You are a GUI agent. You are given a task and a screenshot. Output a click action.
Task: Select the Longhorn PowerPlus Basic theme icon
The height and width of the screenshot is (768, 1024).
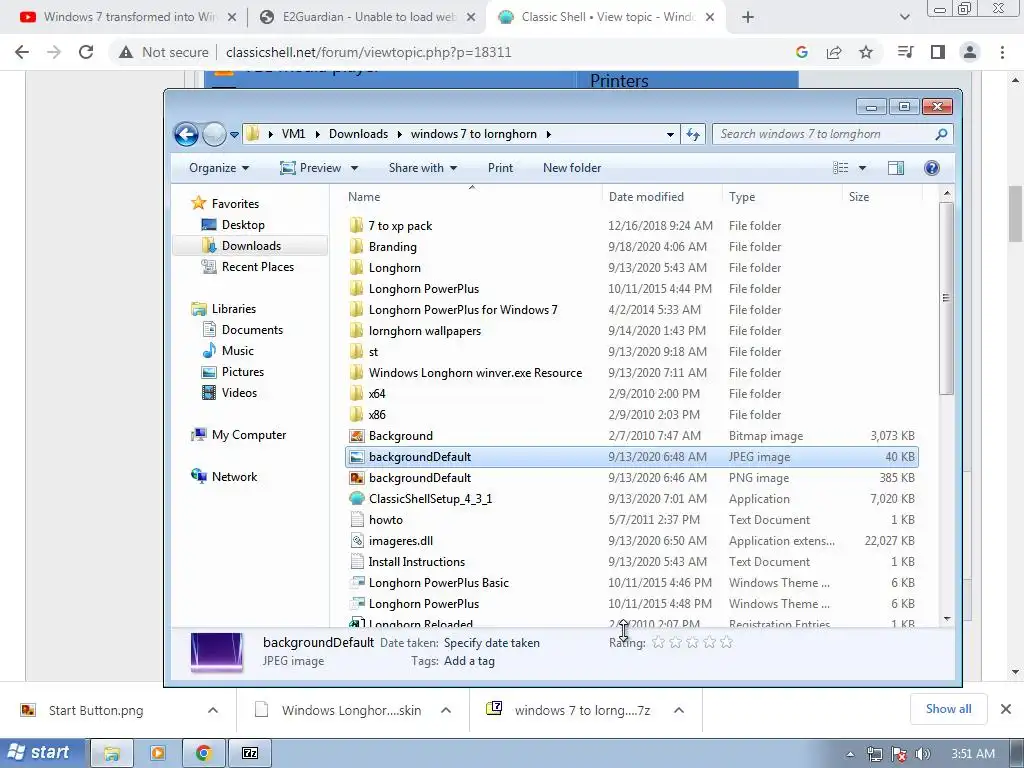pos(357,583)
